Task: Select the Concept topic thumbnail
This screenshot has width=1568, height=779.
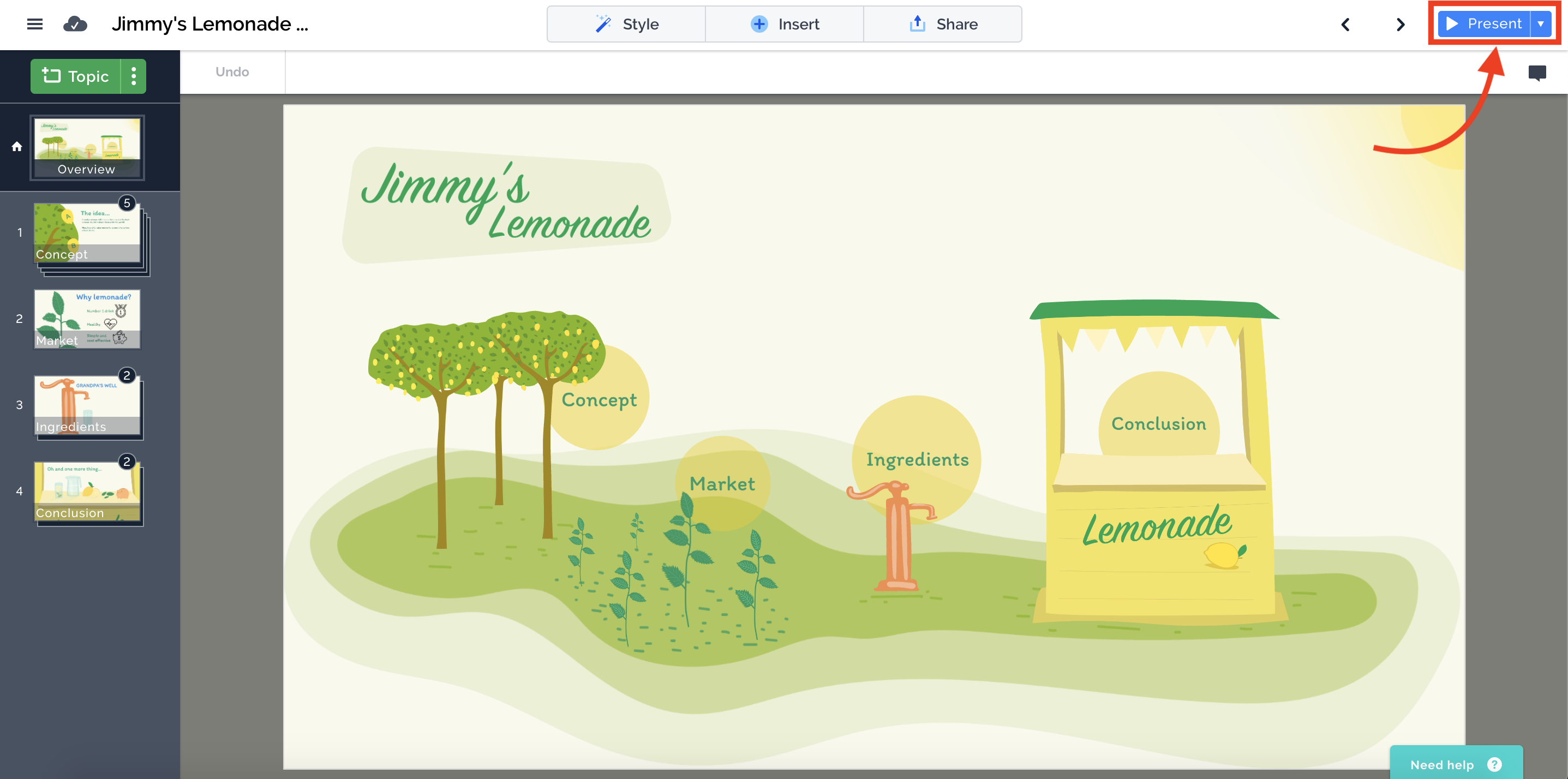Action: pyautogui.click(x=87, y=233)
